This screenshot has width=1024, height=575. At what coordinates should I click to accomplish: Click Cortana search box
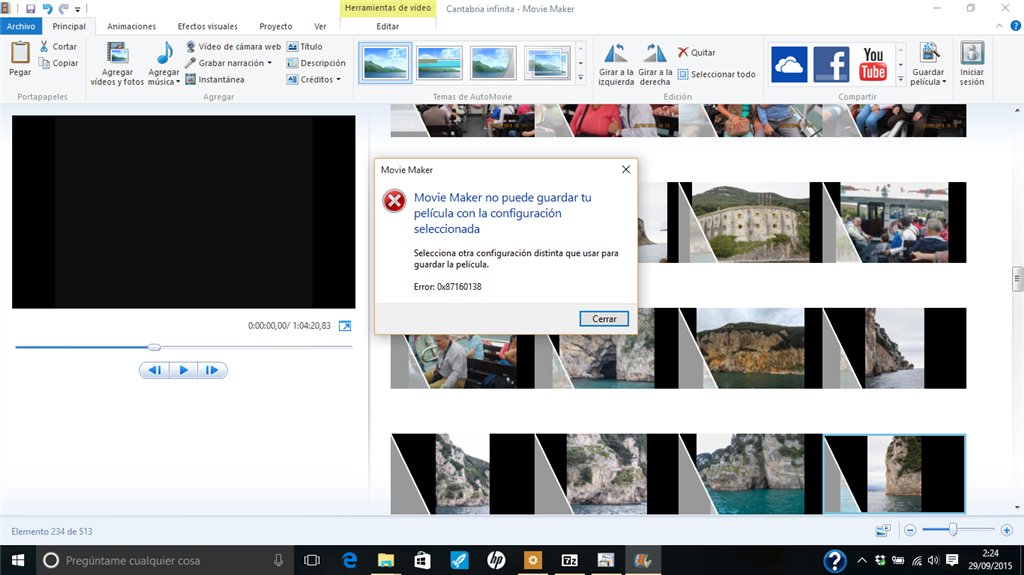pyautogui.click(x=165, y=560)
